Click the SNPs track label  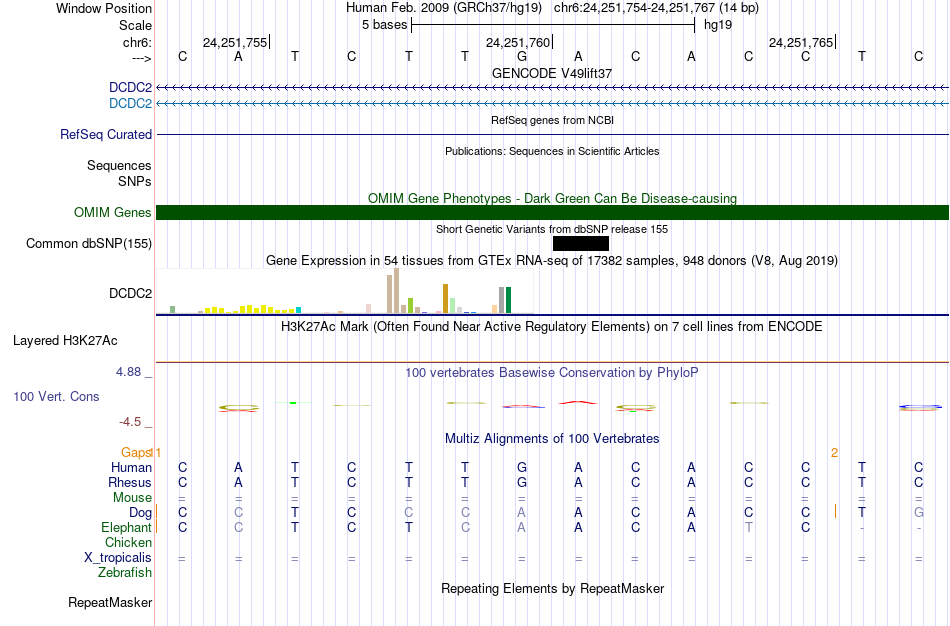135,181
